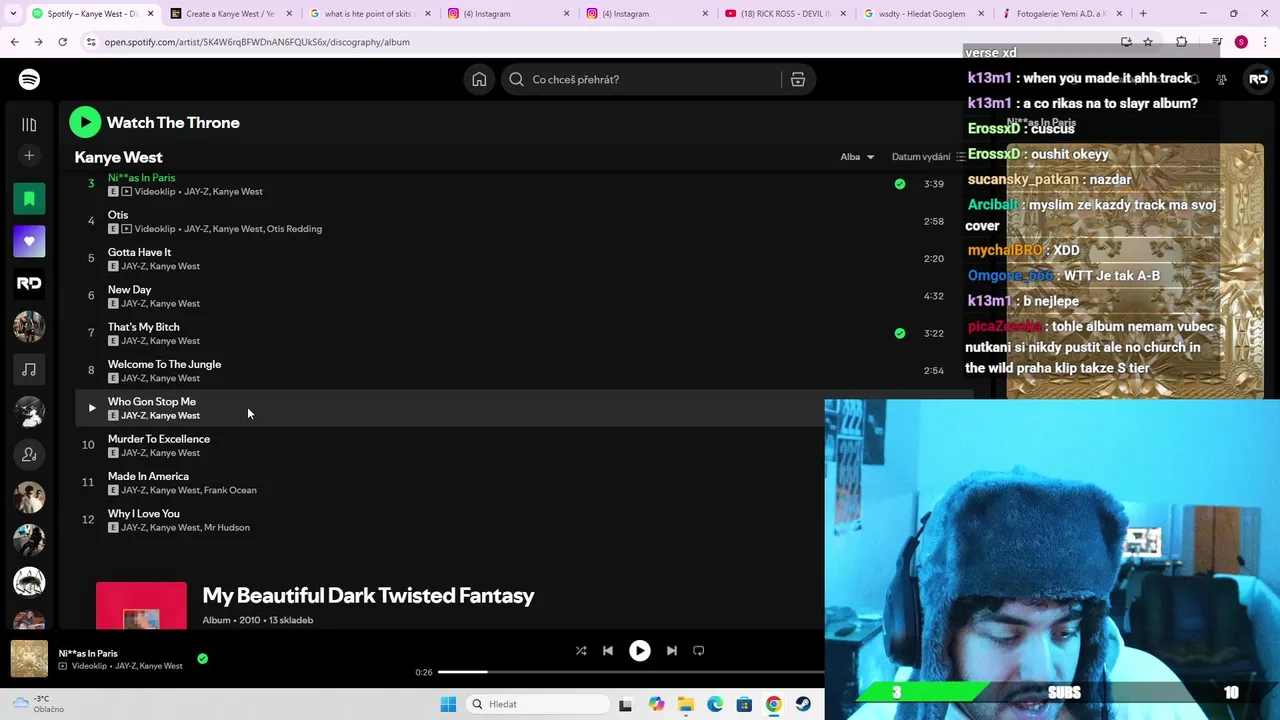
Task: Select Made In America track
Action: [x=148, y=476]
